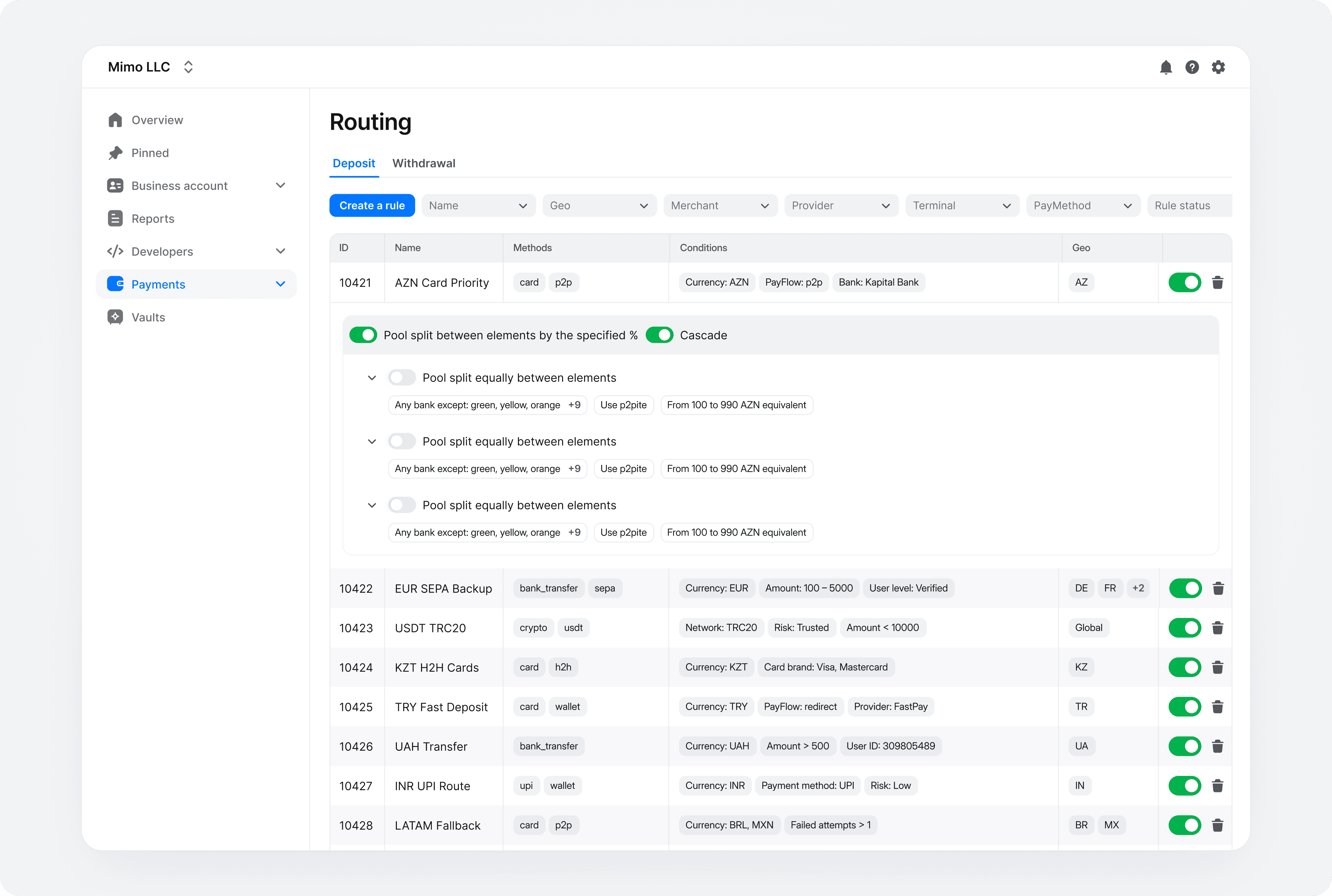Disable the TRY Fast Deposit rule toggle
This screenshot has height=896, width=1332.
[1185, 707]
